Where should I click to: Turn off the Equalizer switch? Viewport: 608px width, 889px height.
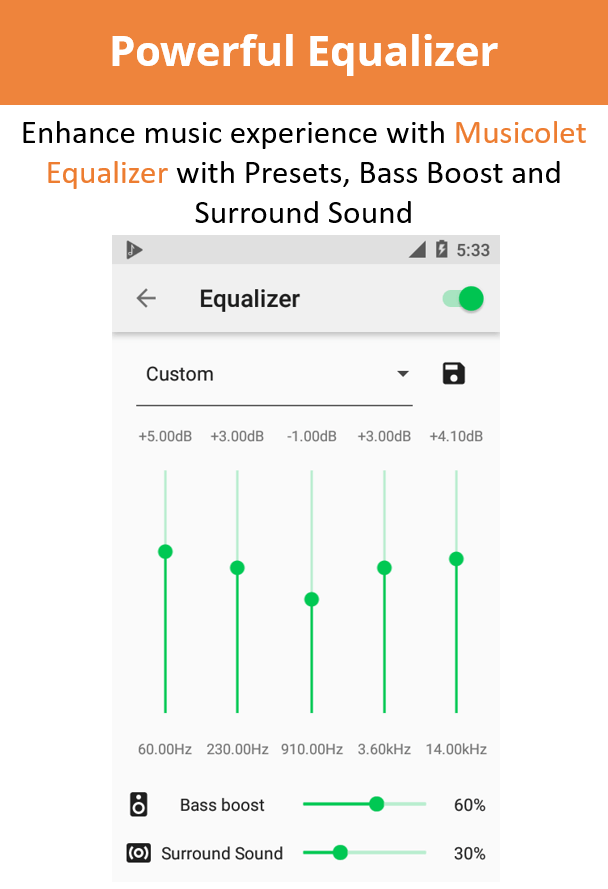point(463,299)
